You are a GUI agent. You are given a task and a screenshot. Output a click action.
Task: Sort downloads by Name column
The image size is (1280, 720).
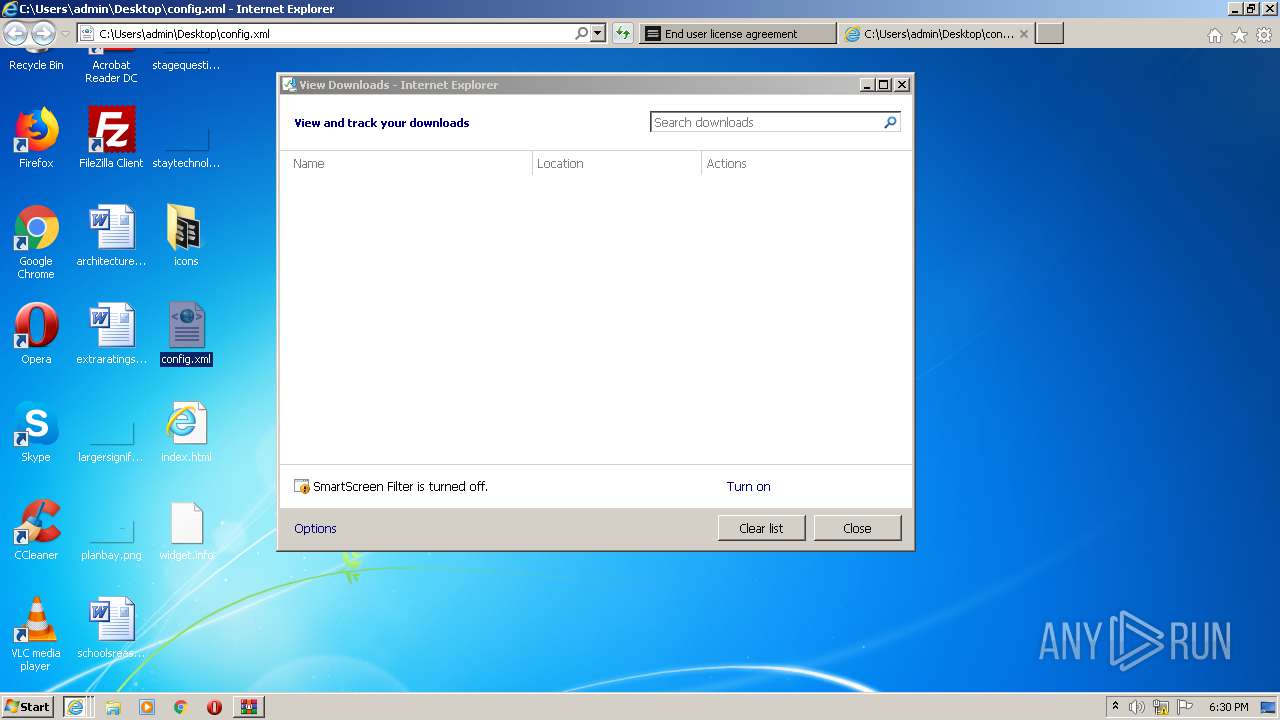406,163
